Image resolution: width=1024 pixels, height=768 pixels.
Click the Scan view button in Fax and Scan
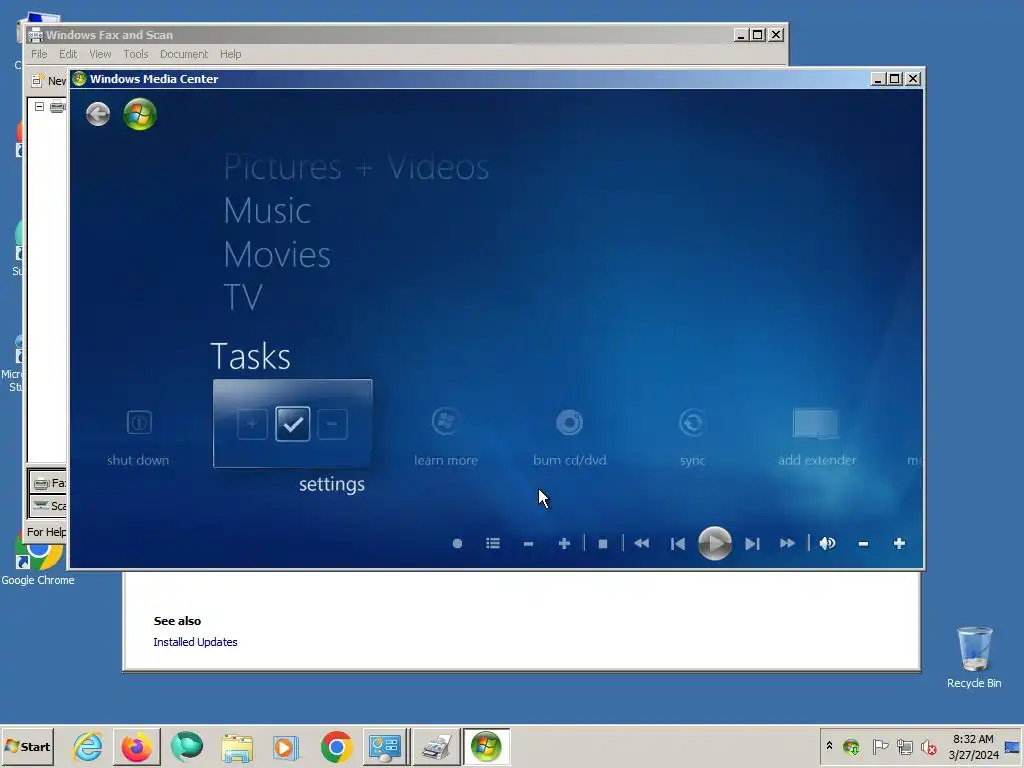pos(48,505)
